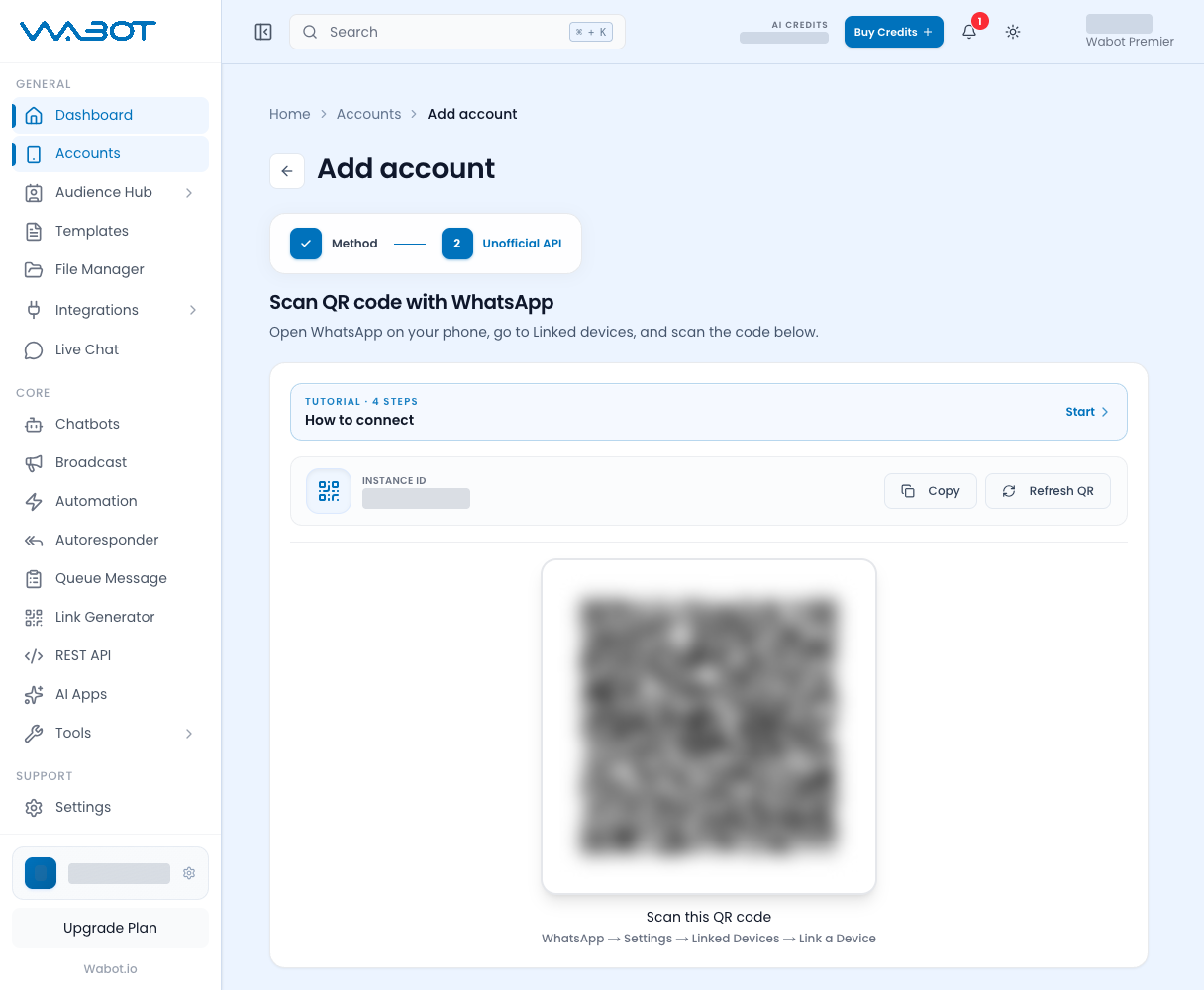Open Autoresponder in the sidebar
Image resolution: width=1204 pixels, height=990 pixels.
111,540
